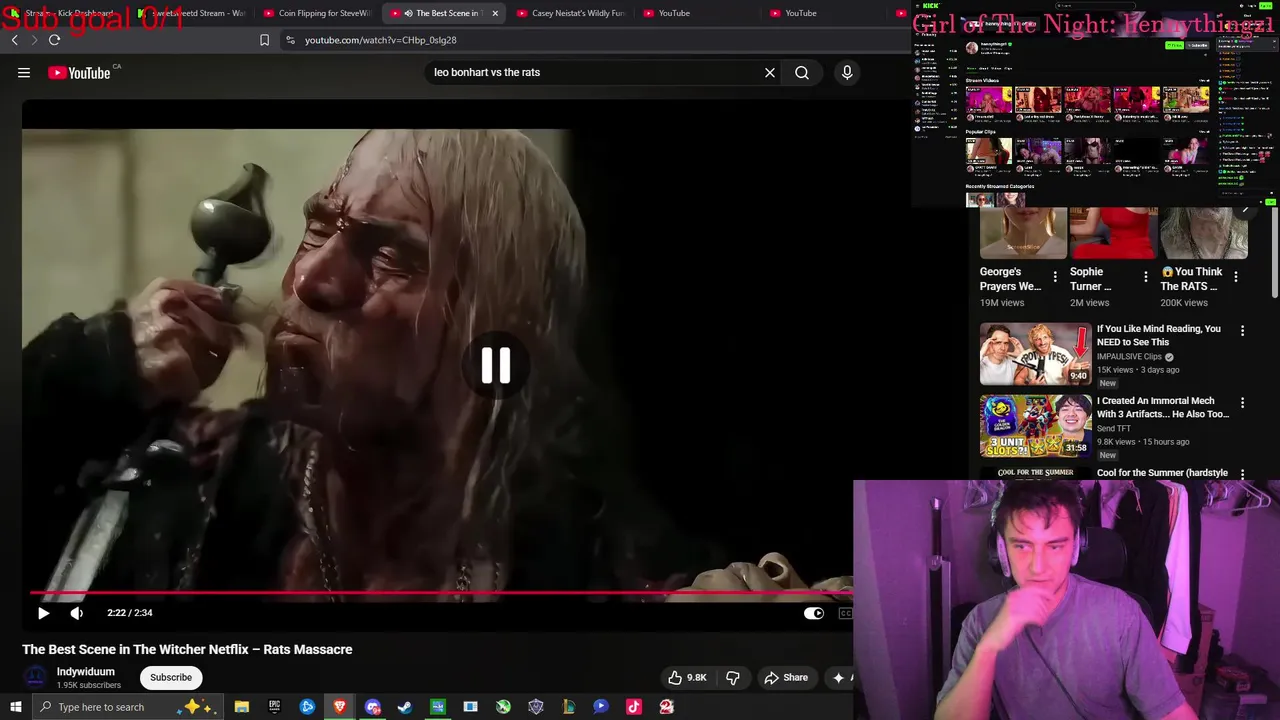Viewport: 1280px width, 720px height.
Task: Open options for George's Prayers video
Action: pos(1055,277)
